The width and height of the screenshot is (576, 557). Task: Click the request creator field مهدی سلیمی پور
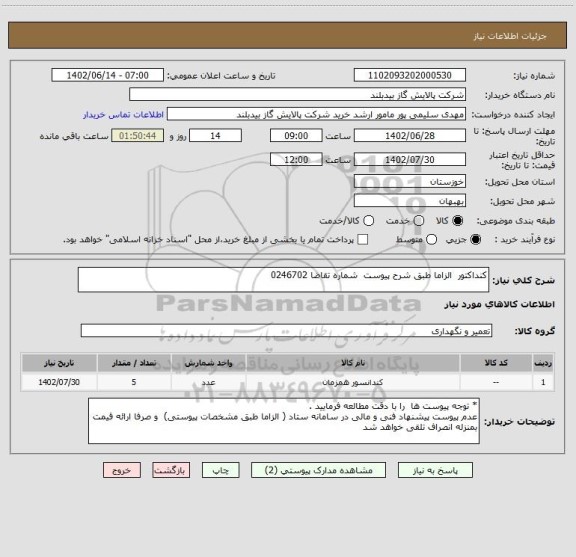316,114
